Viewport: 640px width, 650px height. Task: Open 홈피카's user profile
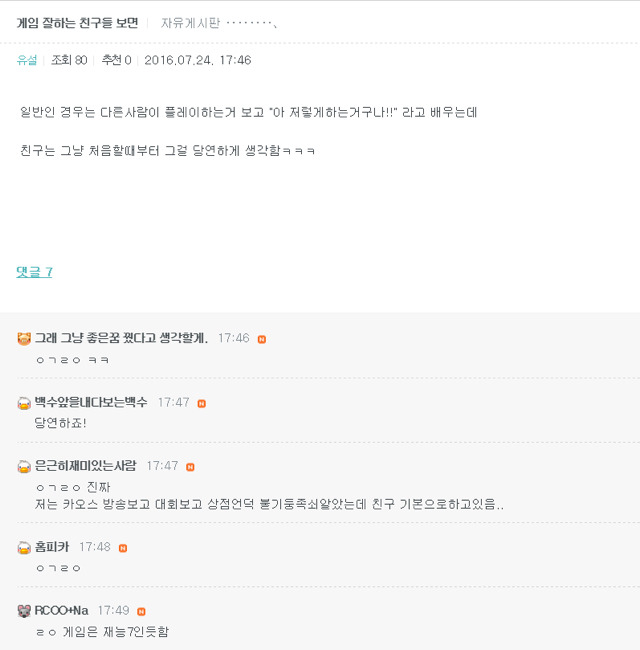pos(52,547)
